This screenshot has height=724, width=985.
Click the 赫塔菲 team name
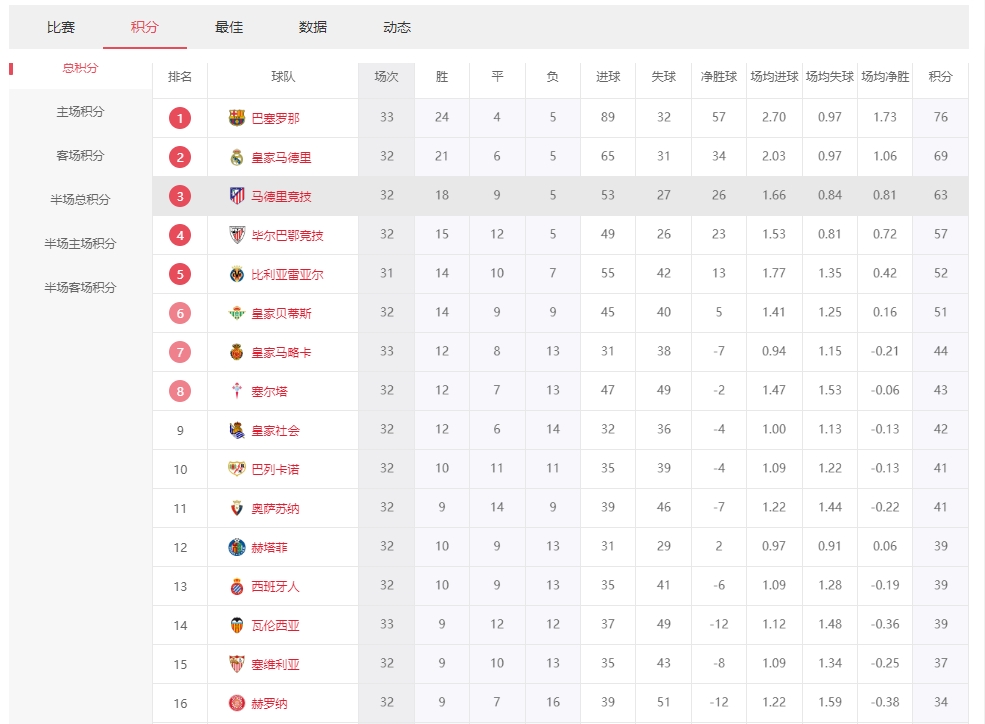(x=269, y=548)
